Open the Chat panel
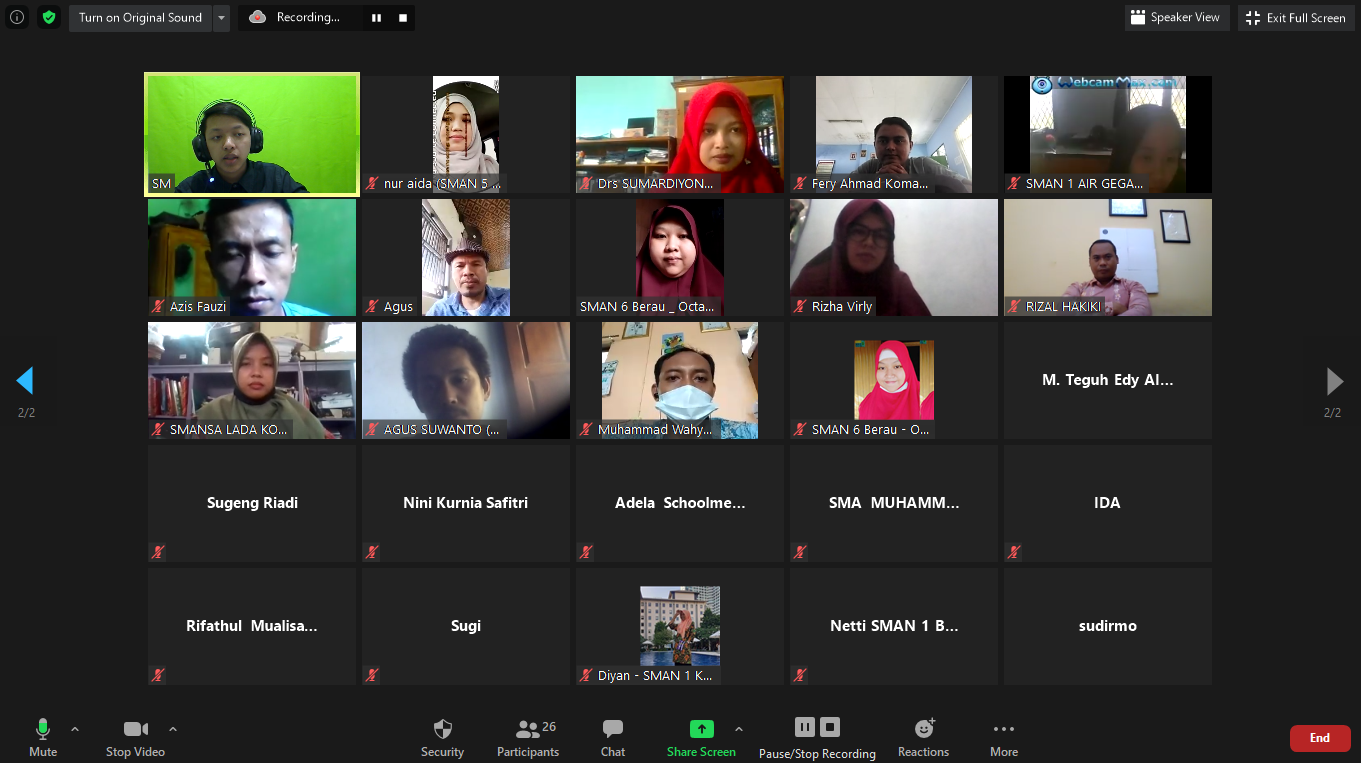 click(x=613, y=729)
